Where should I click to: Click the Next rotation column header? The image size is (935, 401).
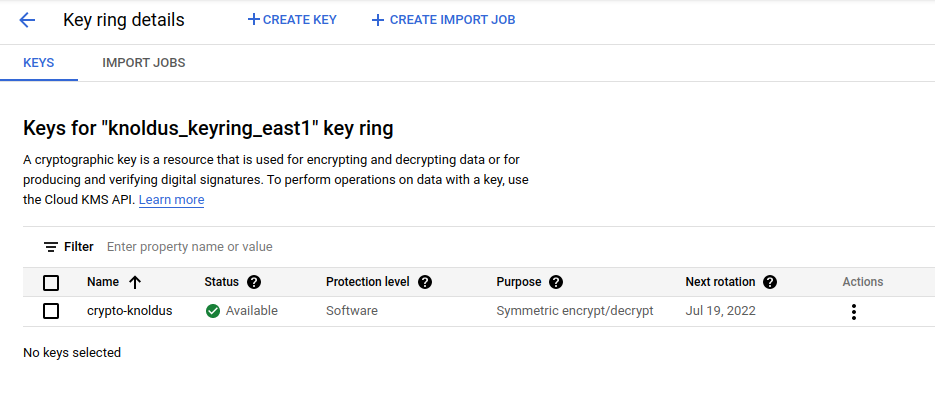click(x=720, y=282)
